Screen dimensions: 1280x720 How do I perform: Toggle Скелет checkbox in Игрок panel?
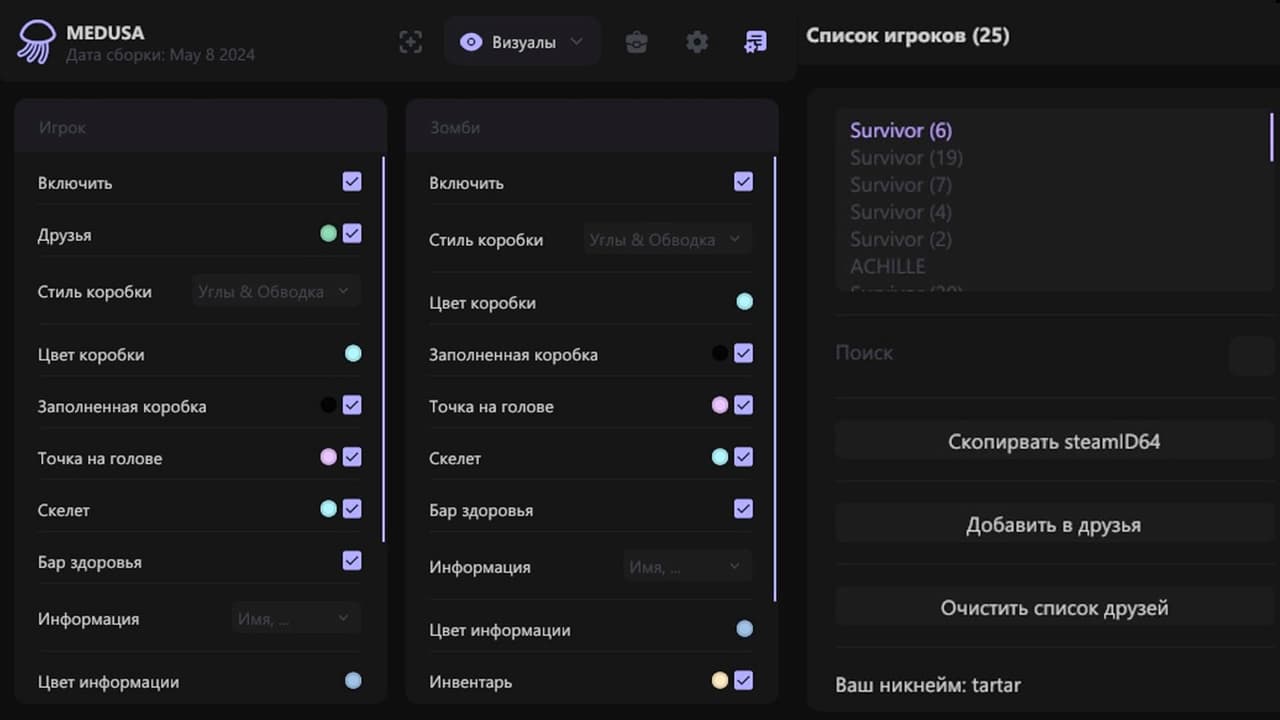[x=352, y=508]
